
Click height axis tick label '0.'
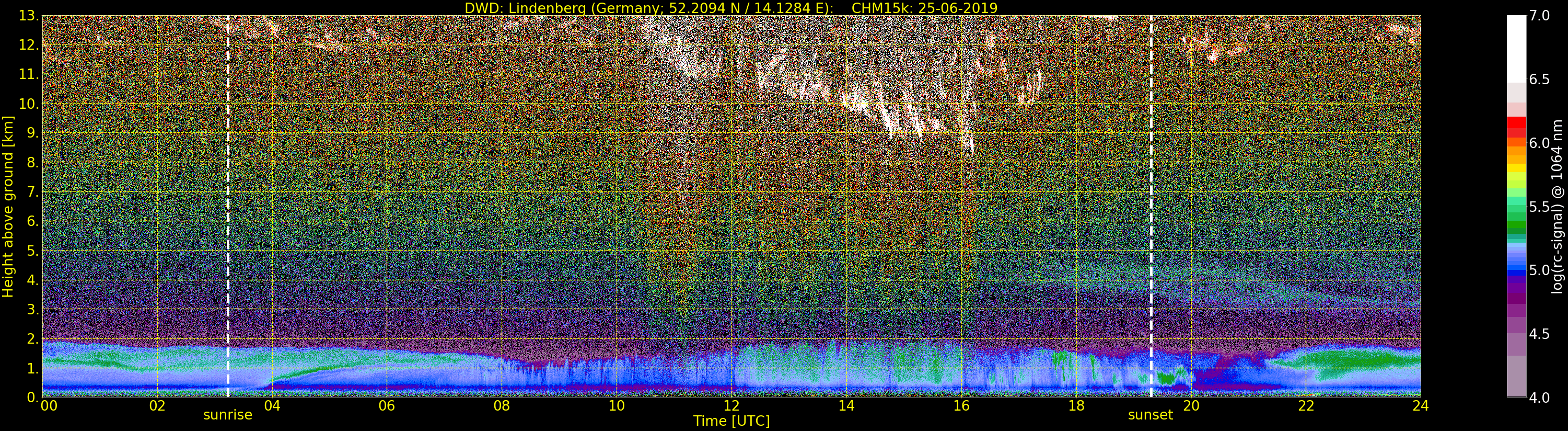point(32,397)
